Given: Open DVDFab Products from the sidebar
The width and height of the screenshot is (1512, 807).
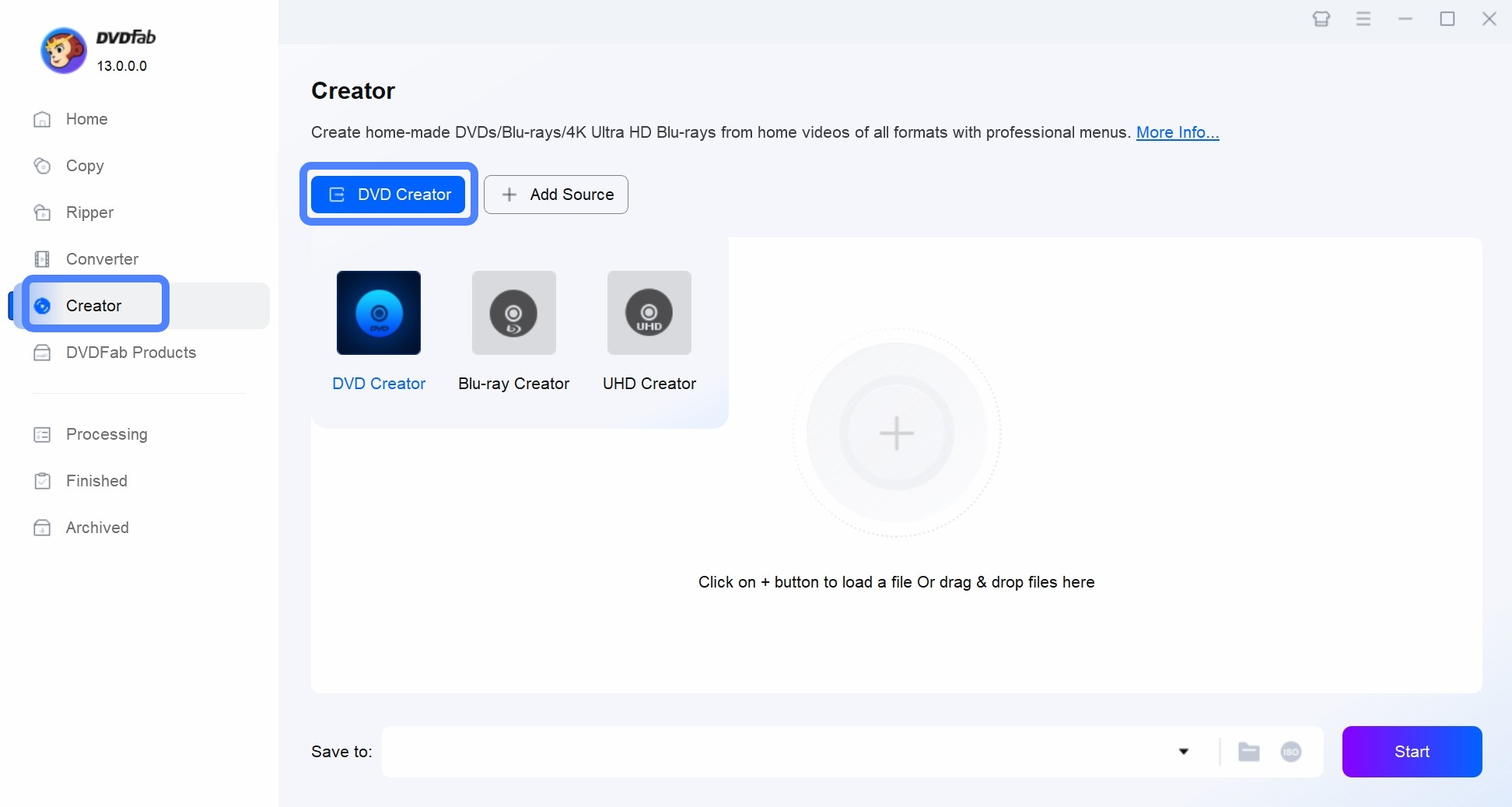Looking at the screenshot, I should coord(130,353).
